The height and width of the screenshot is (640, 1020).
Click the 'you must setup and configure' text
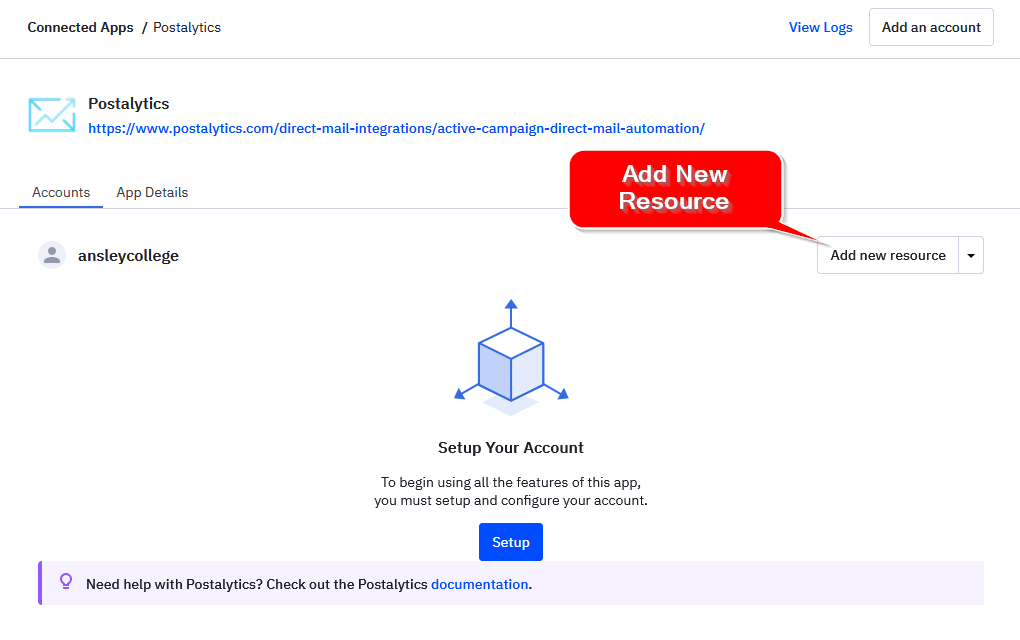click(511, 500)
